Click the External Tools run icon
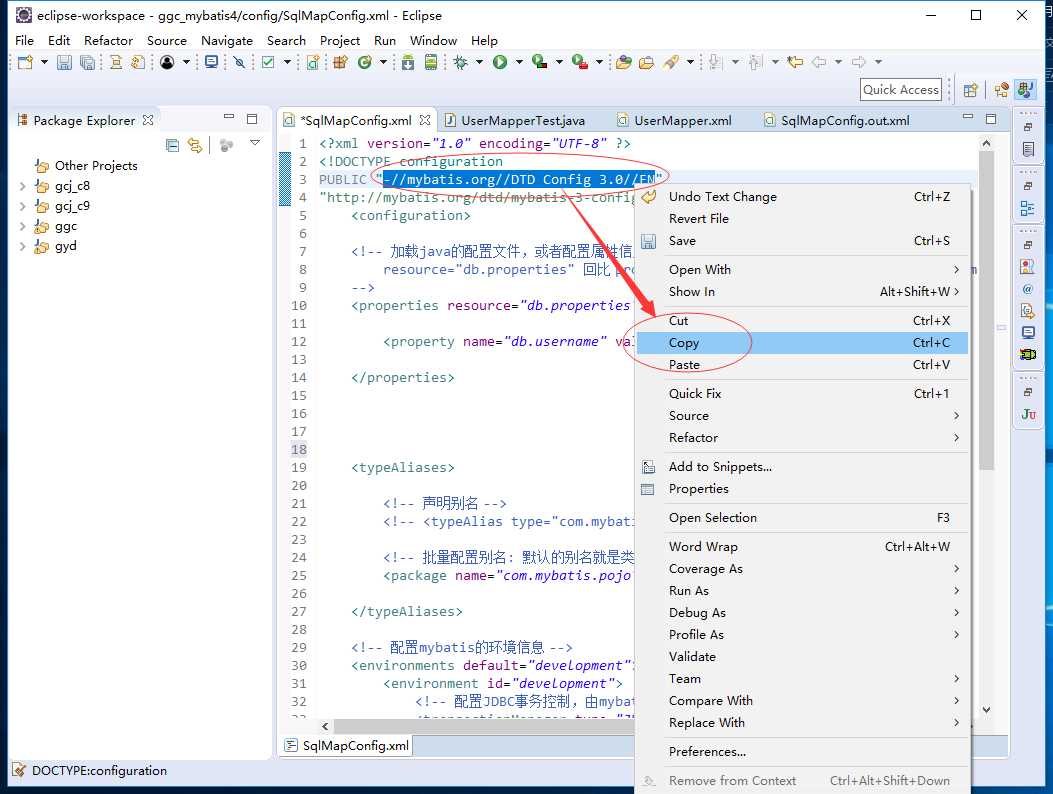This screenshot has width=1053, height=794. pos(580,62)
